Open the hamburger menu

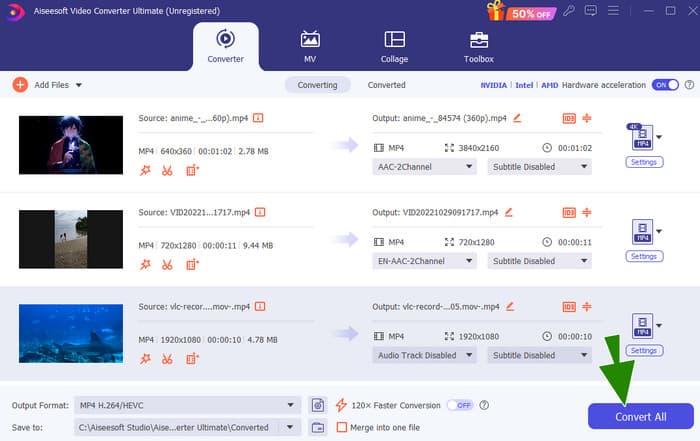pos(613,11)
